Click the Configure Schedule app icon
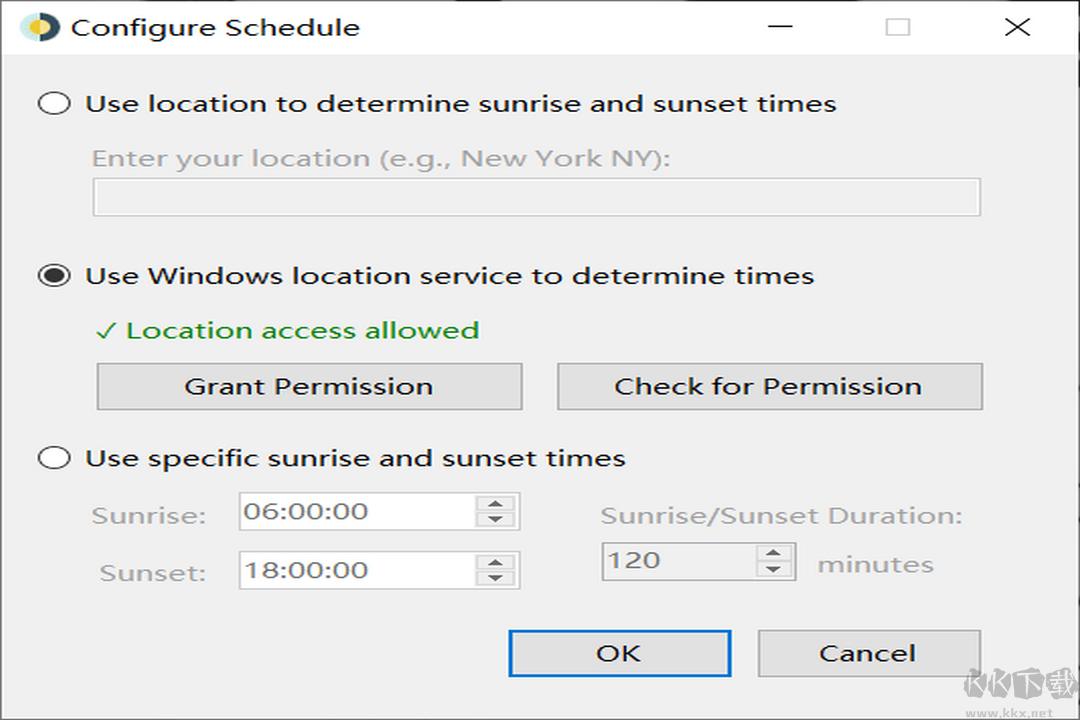1080x720 pixels. pyautogui.click(x=40, y=27)
